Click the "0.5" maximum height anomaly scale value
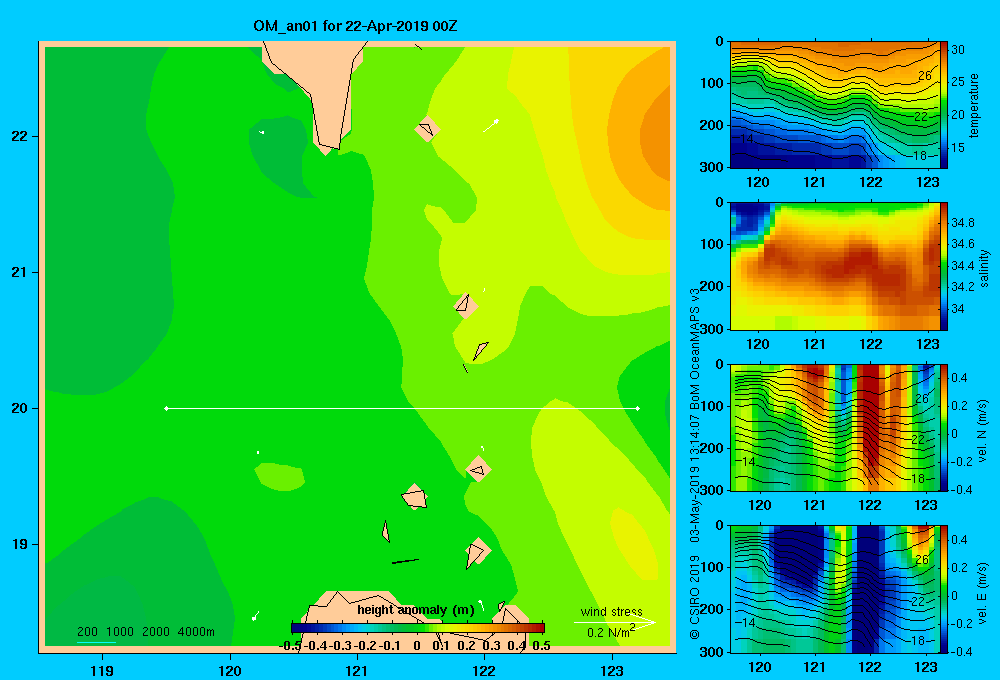1000x680 pixels. point(541,646)
